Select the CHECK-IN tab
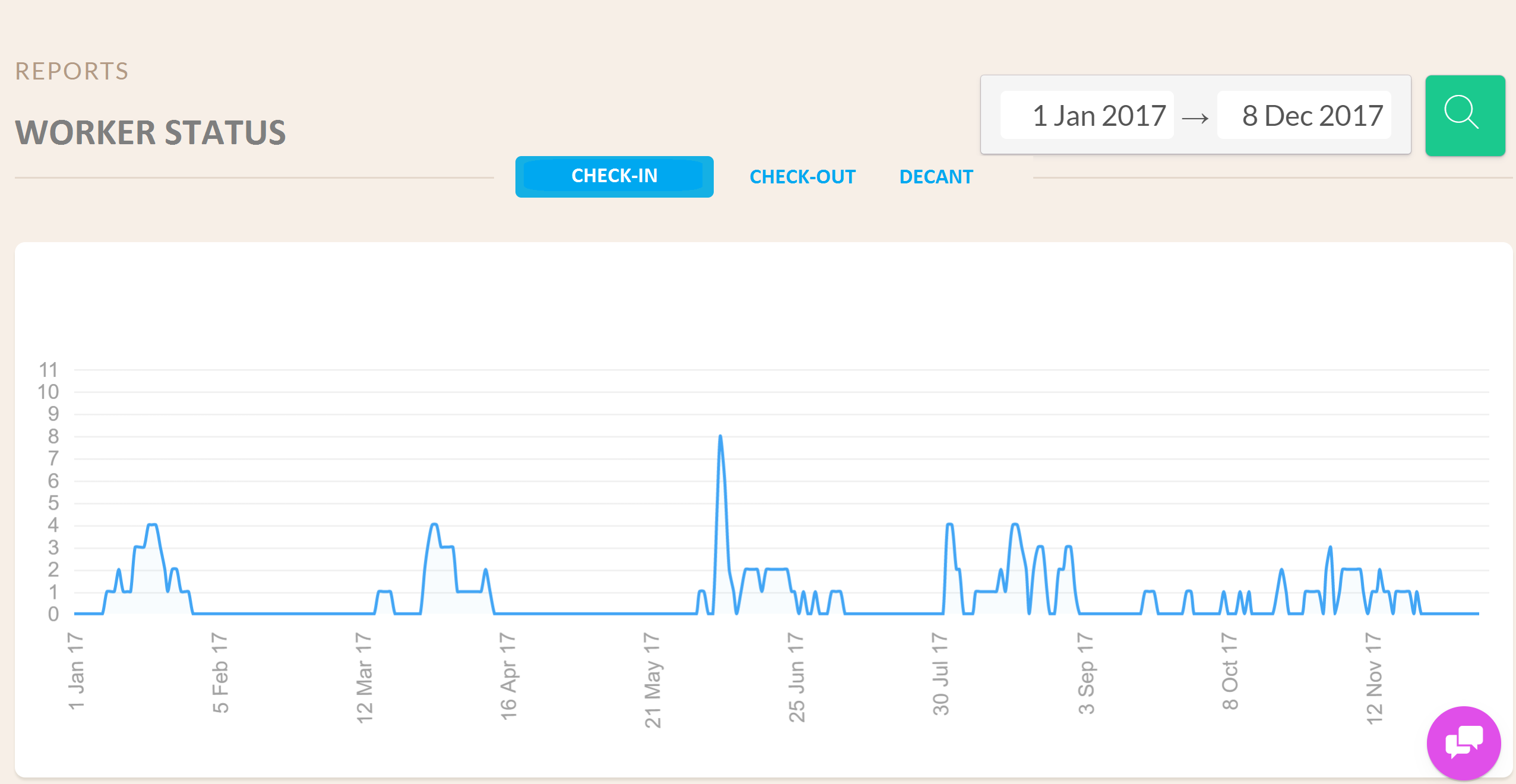 click(x=614, y=176)
